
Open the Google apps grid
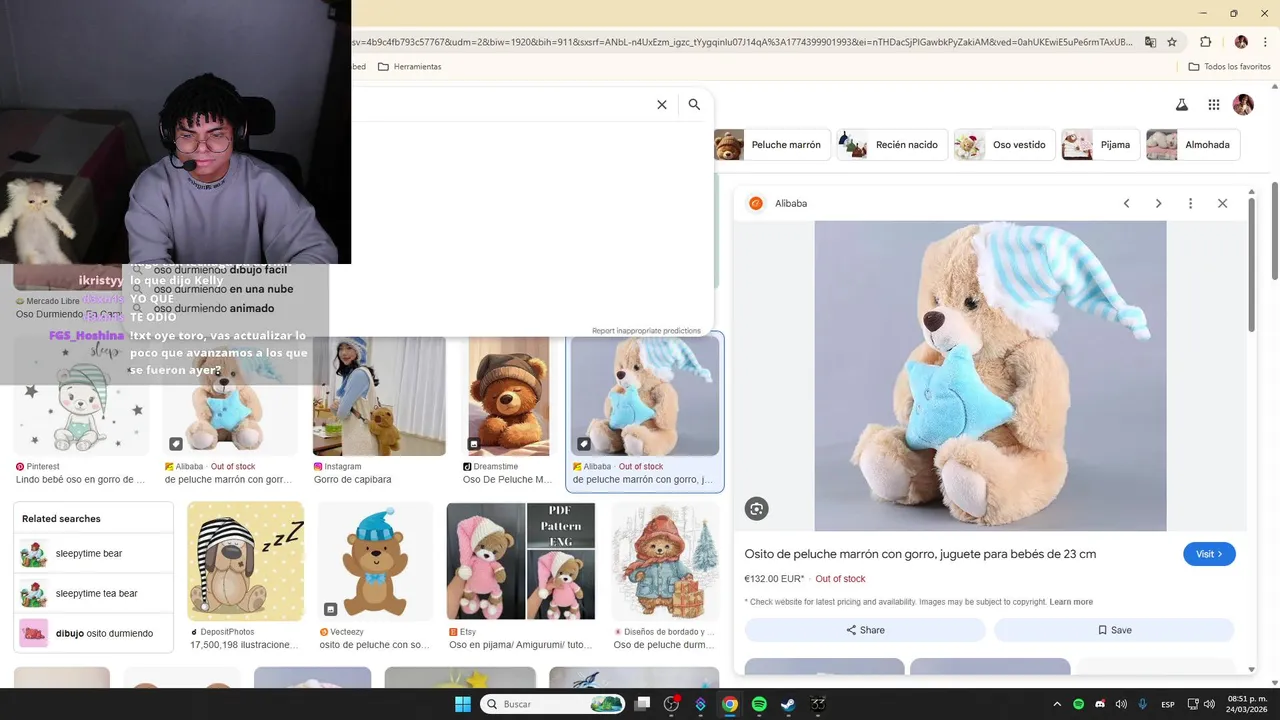point(1213,104)
